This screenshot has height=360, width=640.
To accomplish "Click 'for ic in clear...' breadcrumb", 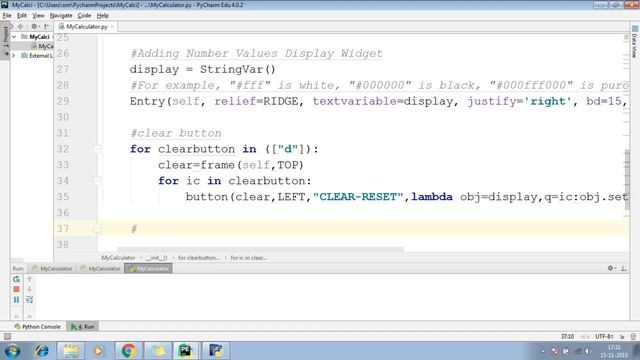I will tap(249, 258).
